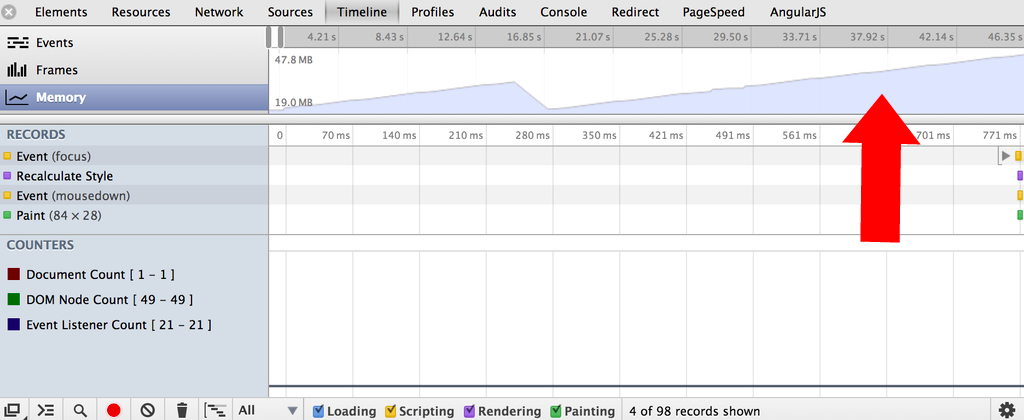1024x420 pixels.
Task: Switch to the Network tab
Action: click(x=219, y=12)
